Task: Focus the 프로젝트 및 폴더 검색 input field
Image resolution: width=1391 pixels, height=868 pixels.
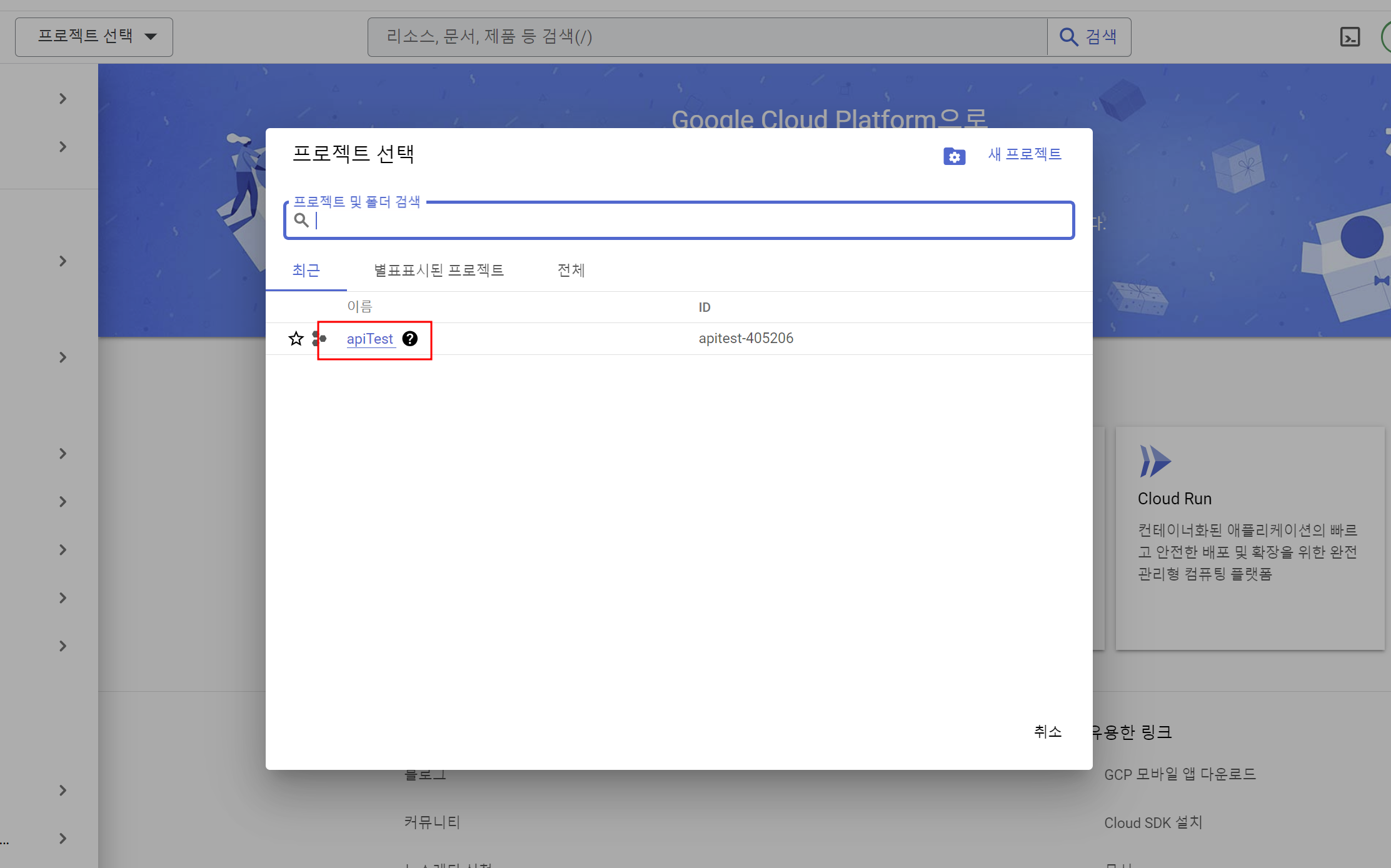Action: (x=688, y=221)
